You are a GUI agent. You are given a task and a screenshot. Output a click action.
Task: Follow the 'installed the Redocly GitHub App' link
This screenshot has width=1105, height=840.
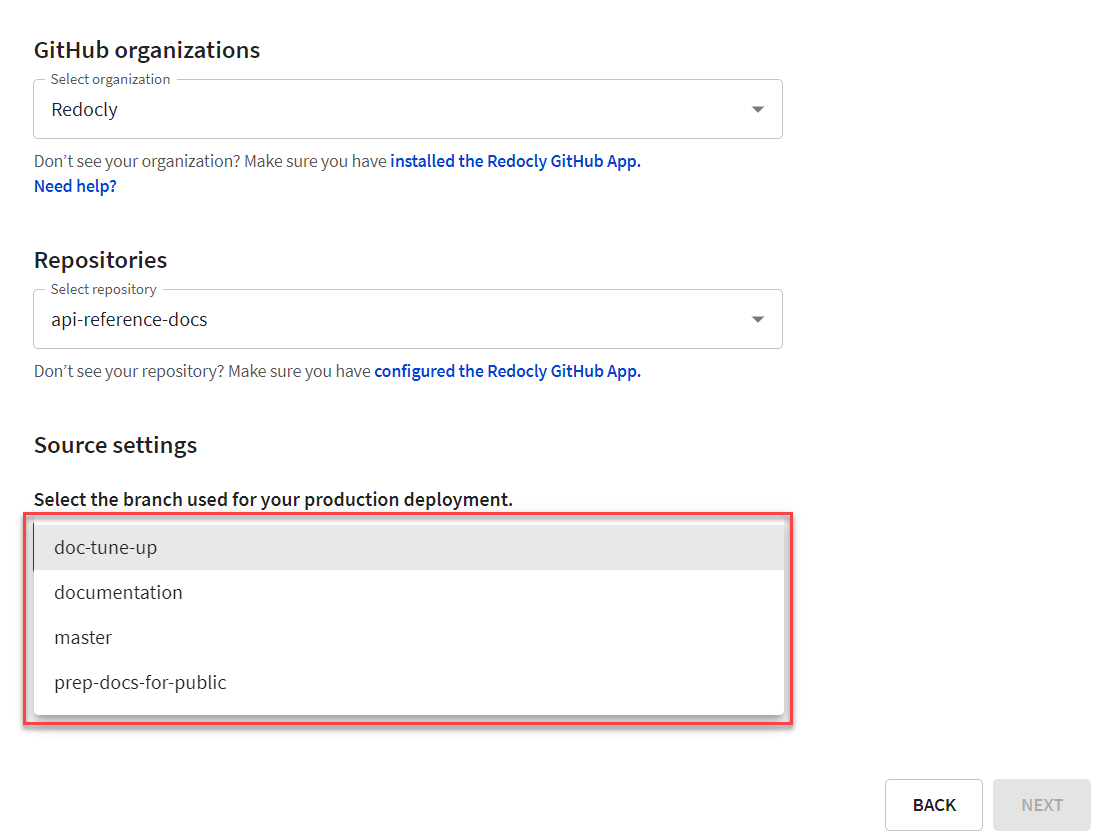point(515,161)
